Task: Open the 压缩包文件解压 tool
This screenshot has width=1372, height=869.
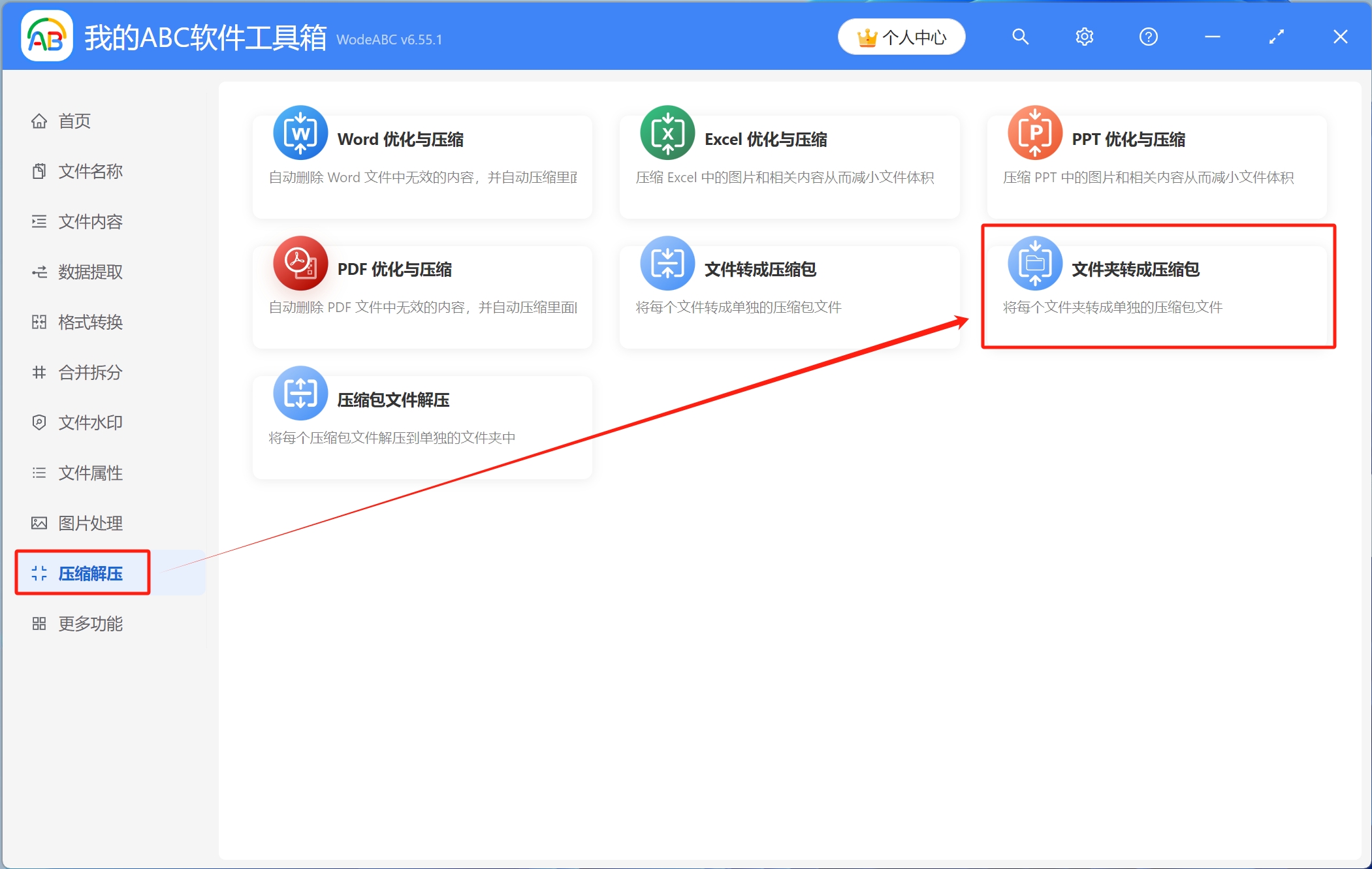Action: [422, 424]
